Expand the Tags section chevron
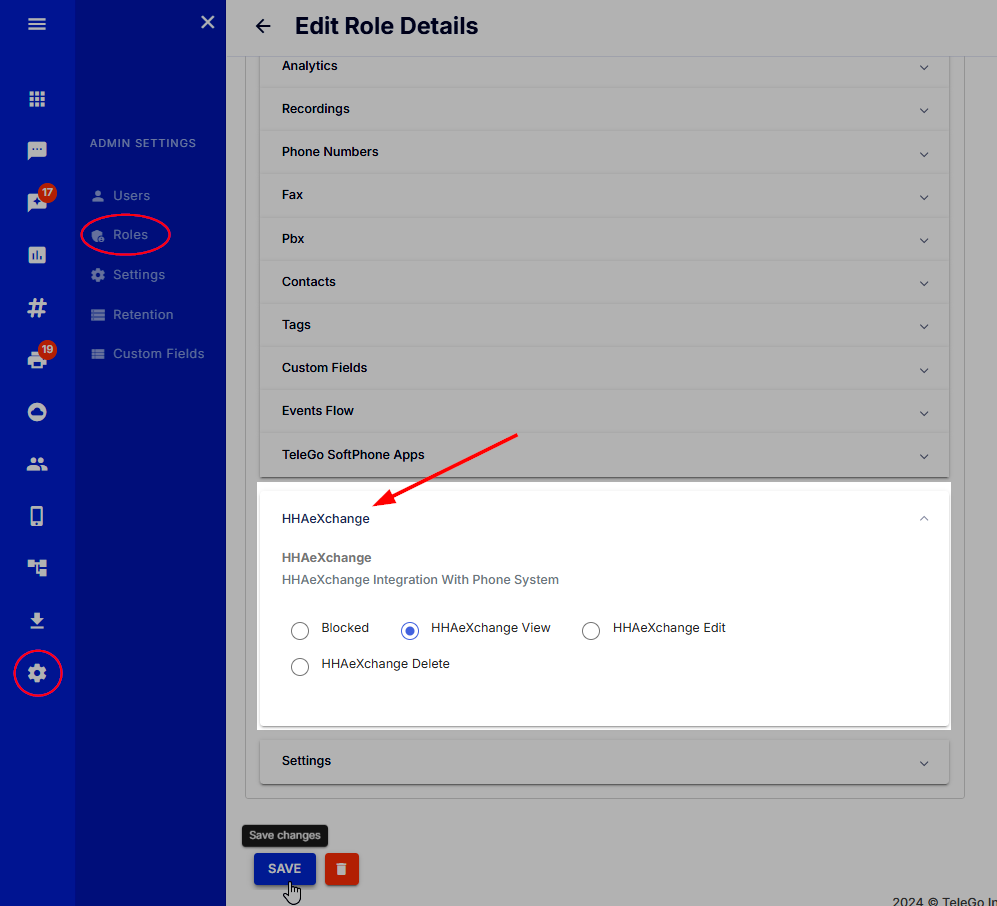Image resolution: width=997 pixels, height=906 pixels. 924,327
